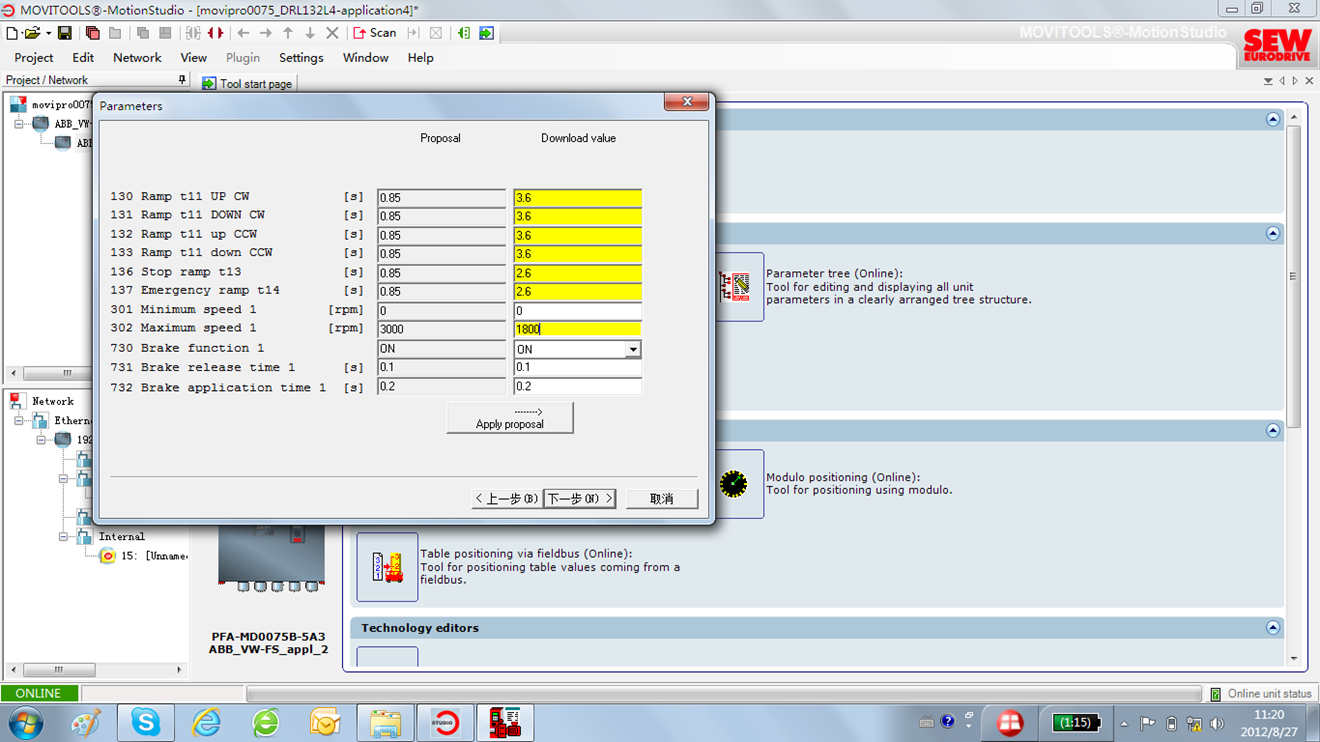Click the Maximum speed 1 download value field
This screenshot has width=1320, height=742.
point(577,329)
